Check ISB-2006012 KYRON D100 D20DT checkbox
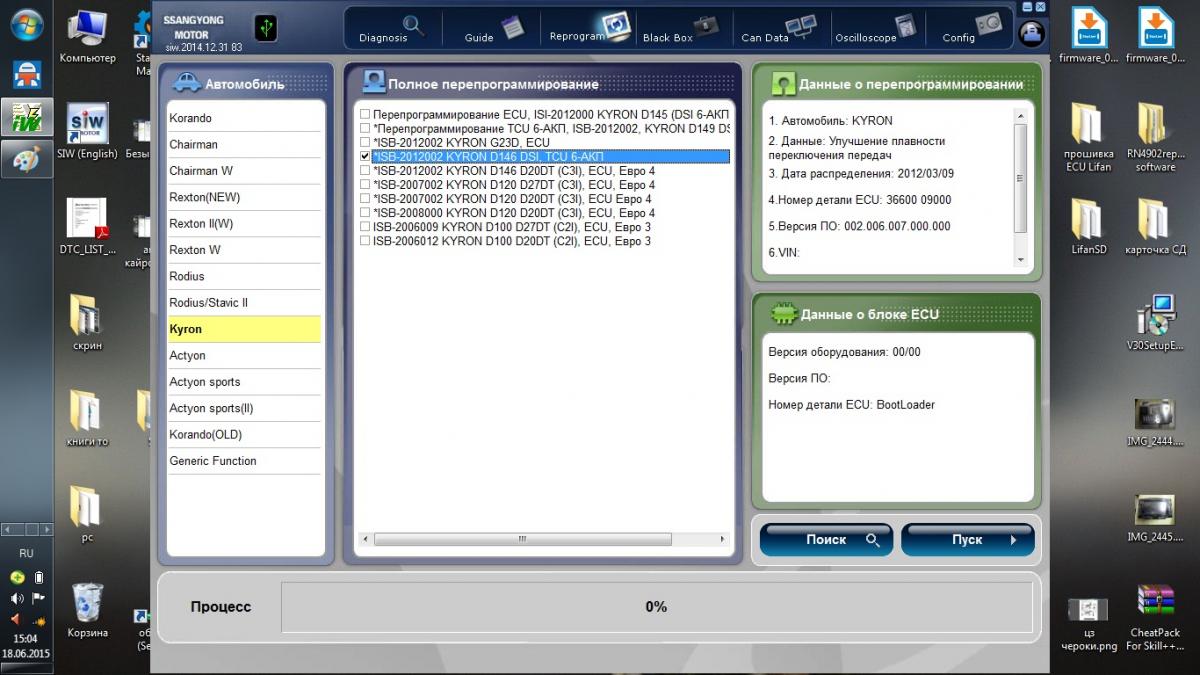 pyautogui.click(x=365, y=241)
